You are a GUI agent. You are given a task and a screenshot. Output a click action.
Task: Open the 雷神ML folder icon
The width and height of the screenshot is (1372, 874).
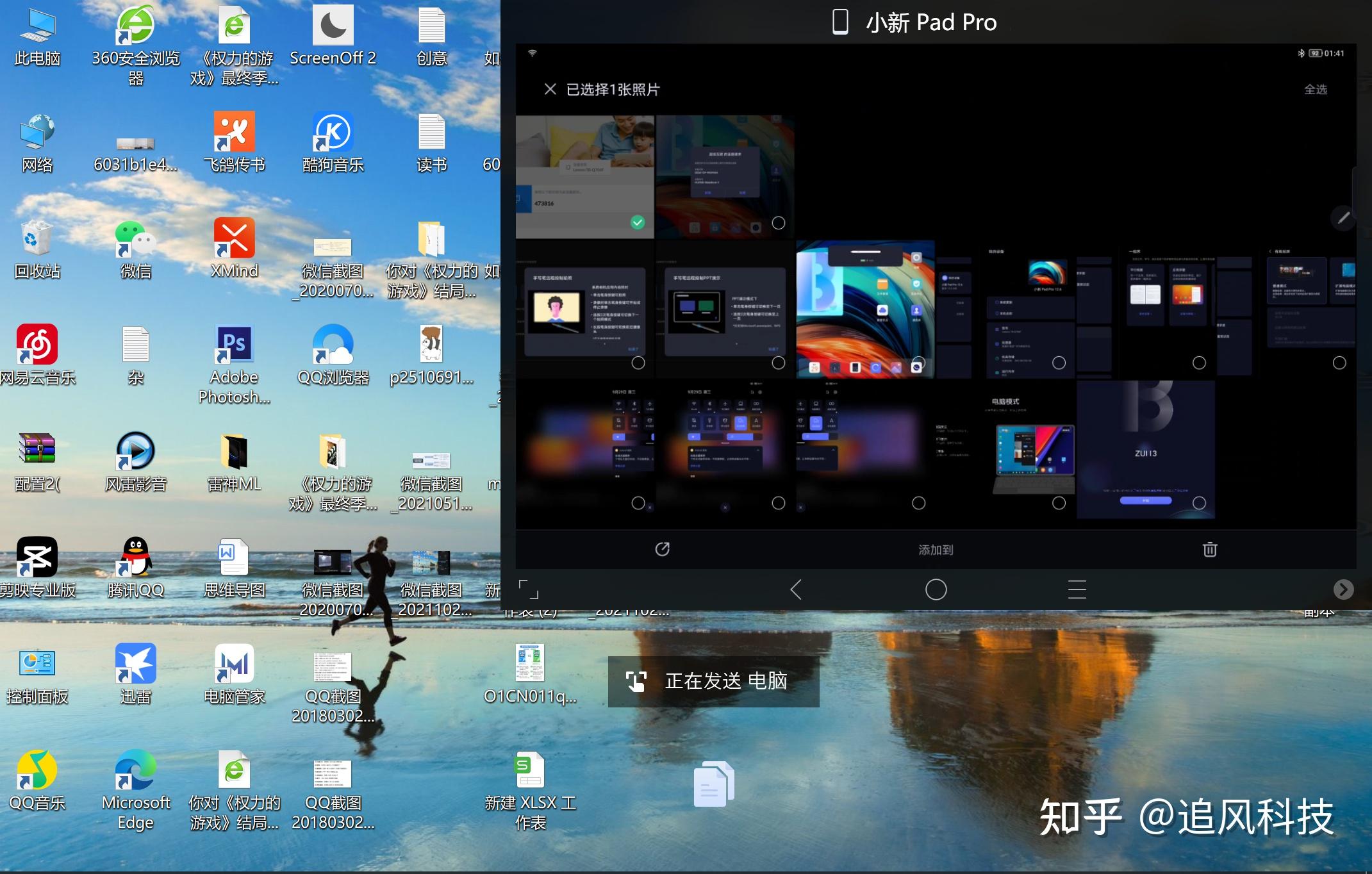click(x=234, y=461)
